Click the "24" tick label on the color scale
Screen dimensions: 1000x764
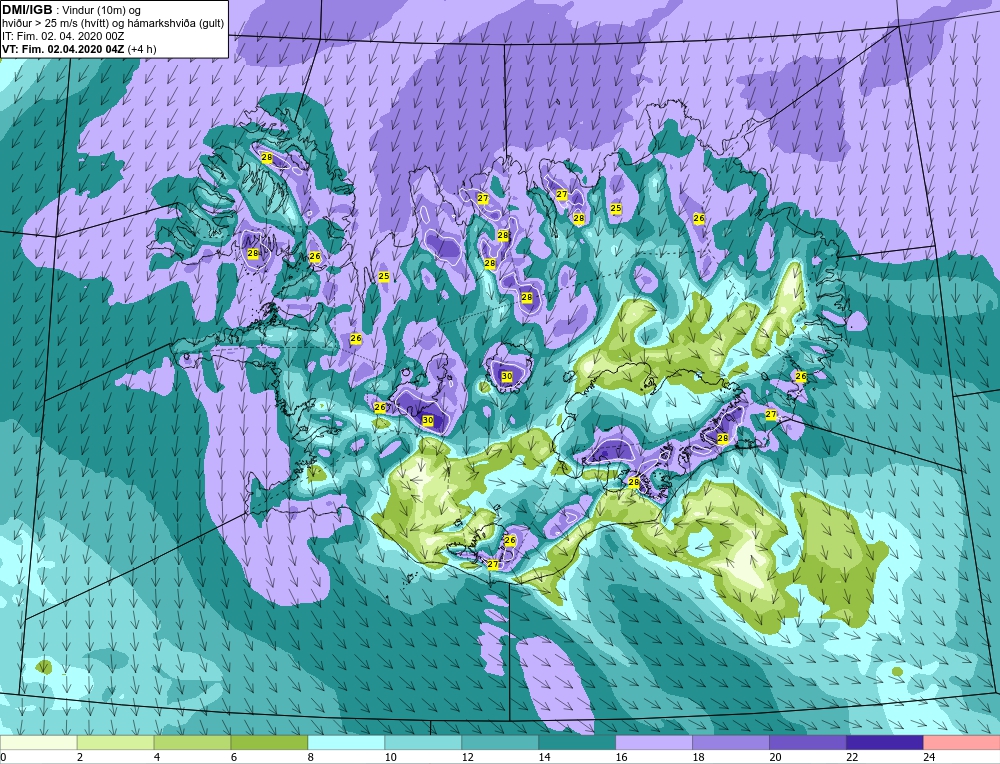[929, 757]
